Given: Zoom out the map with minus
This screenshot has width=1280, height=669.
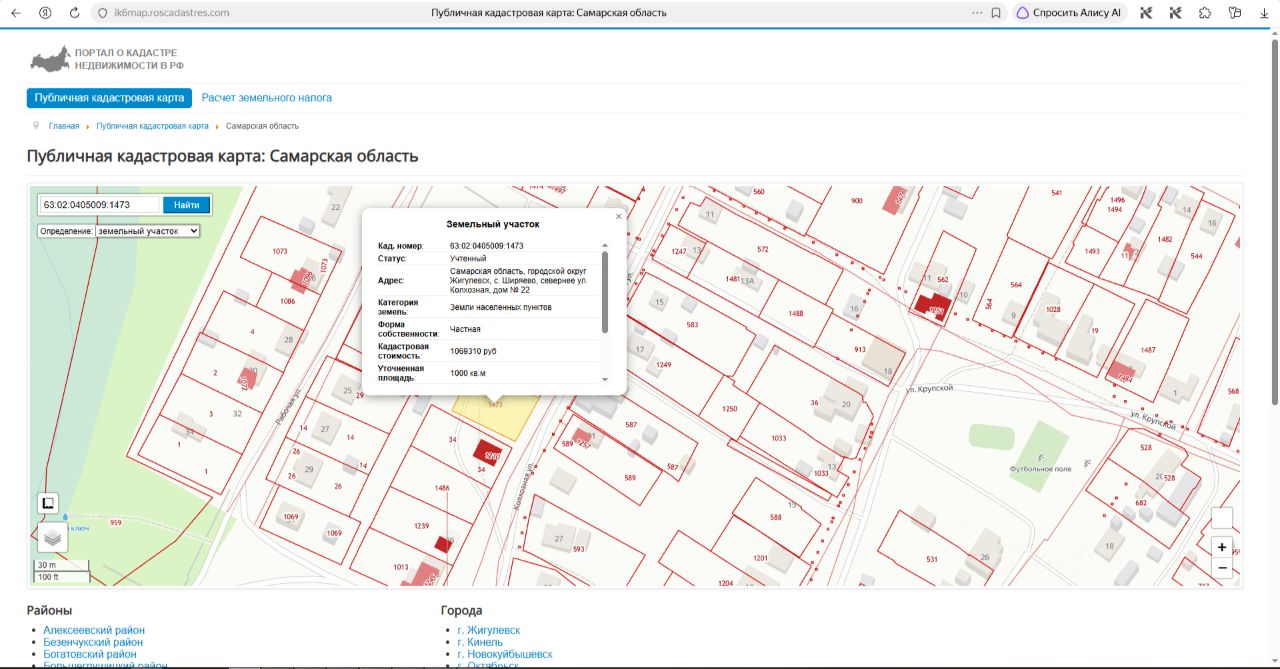Looking at the screenshot, I should click(1222, 568).
